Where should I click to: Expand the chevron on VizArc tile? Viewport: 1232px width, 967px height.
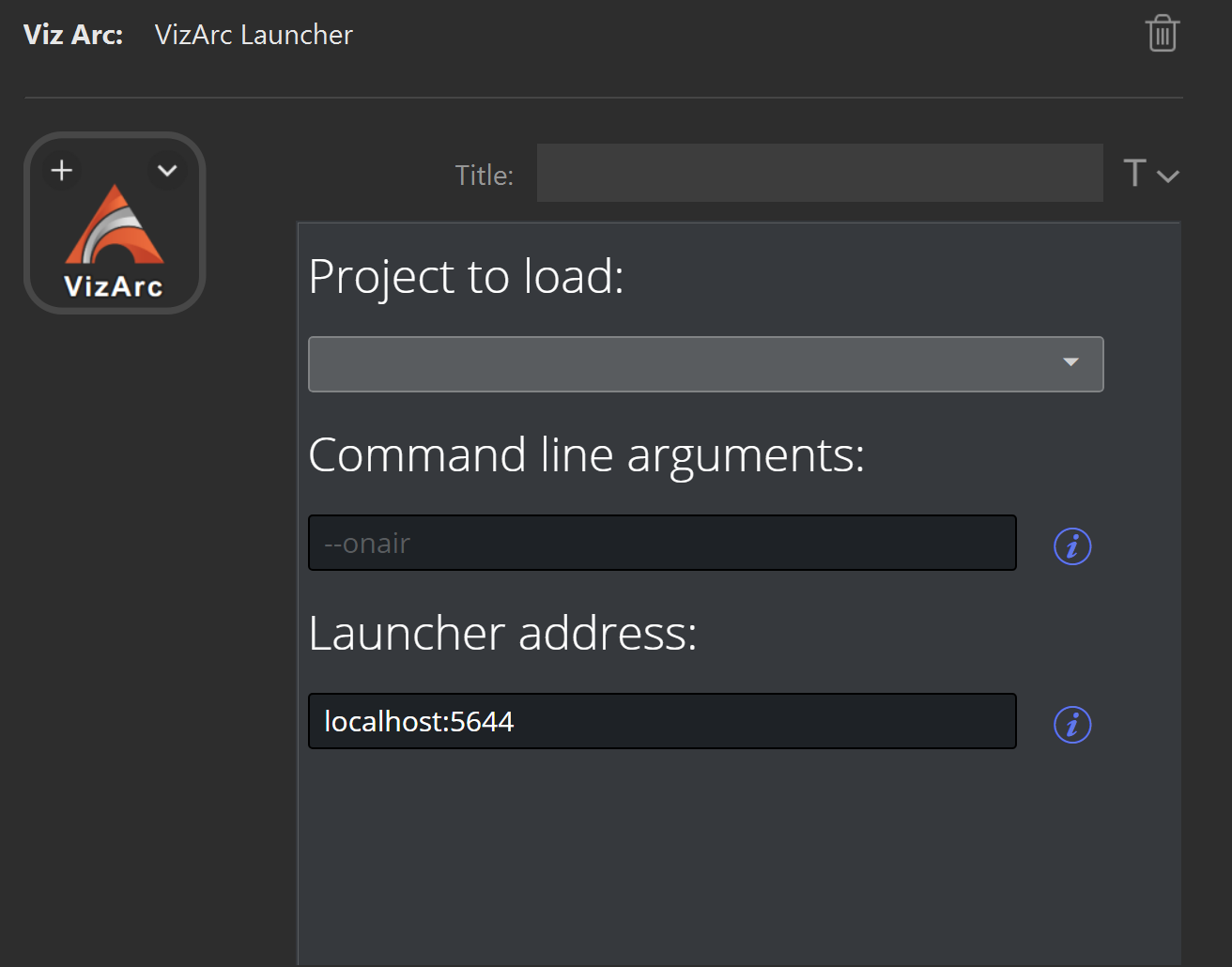(167, 170)
